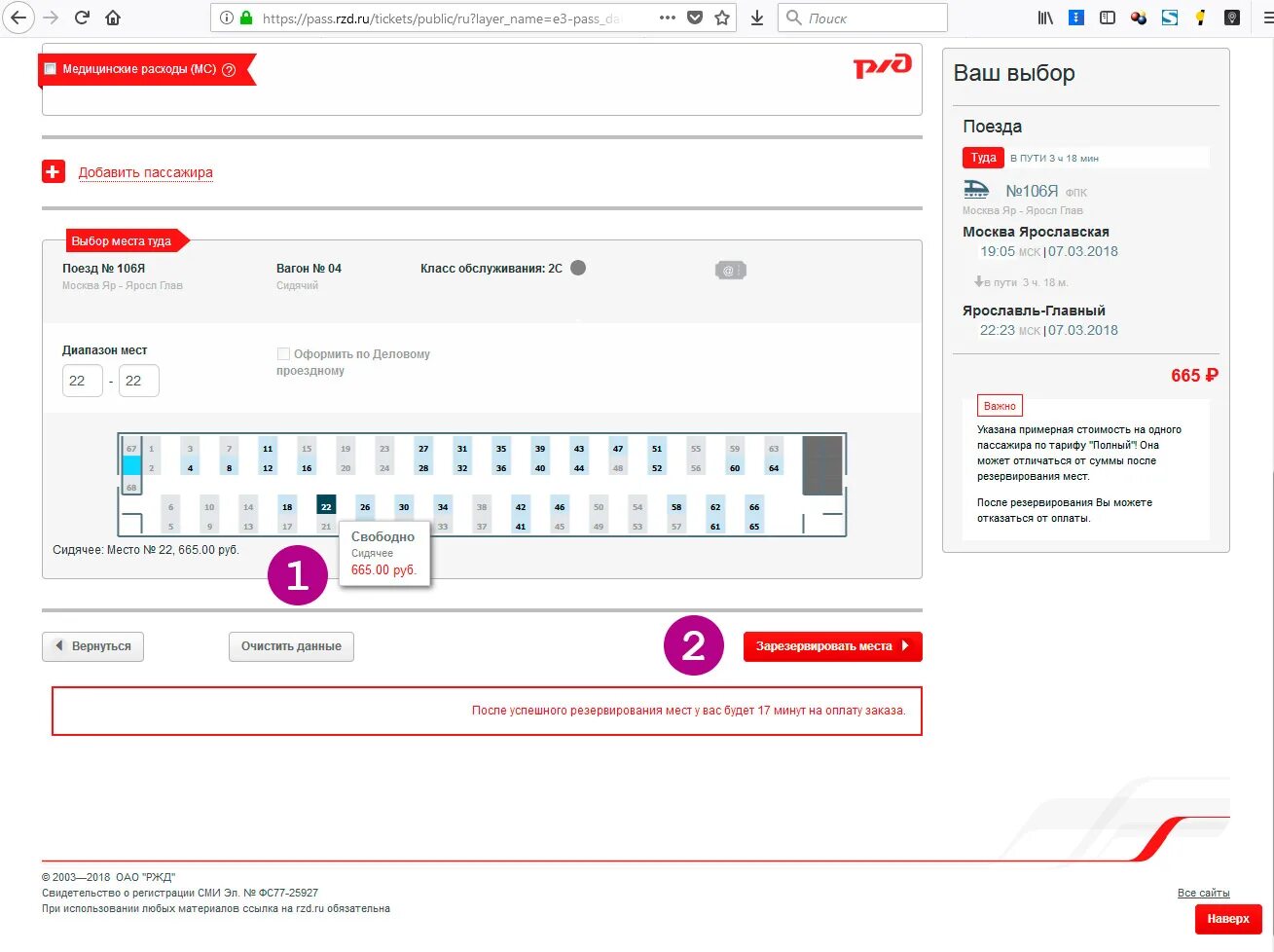Select the Туда tab under Поезда
This screenshot has width=1274, height=952.
(x=983, y=157)
